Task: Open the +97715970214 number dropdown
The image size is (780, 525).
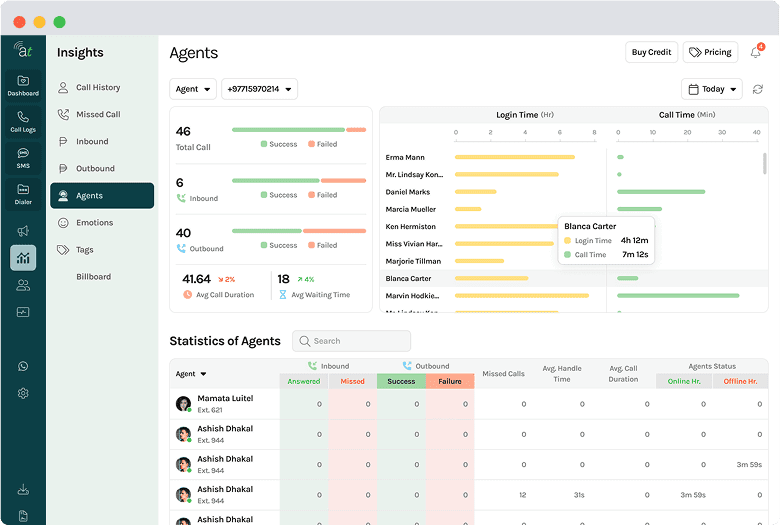Action: [259, 89]
